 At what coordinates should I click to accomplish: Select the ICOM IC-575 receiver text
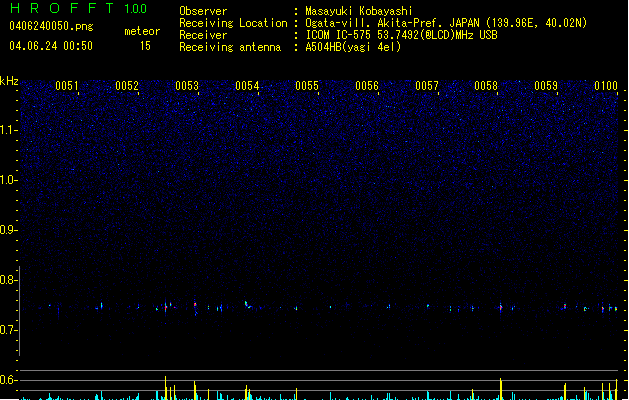click(x=402, y=35)
